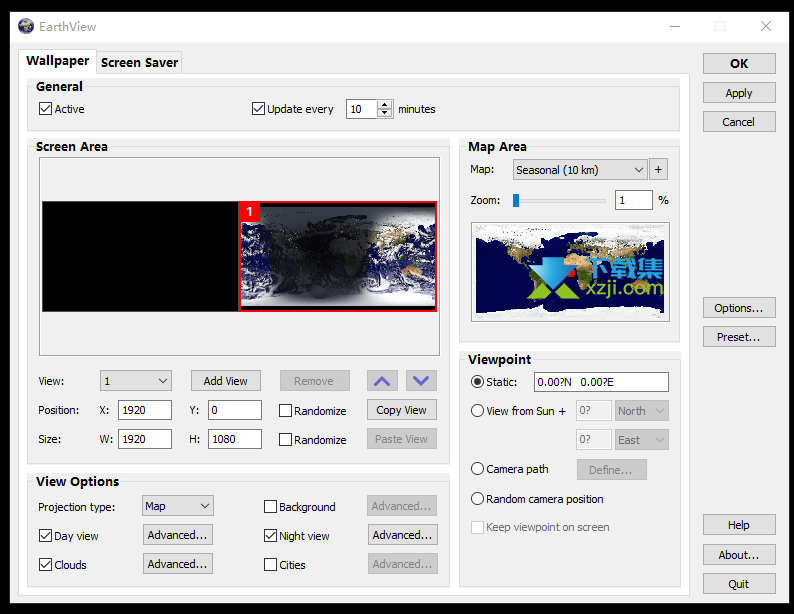Expand the Projection type dropdown
This screenshot has width=794, height=614.
click(x=178, y=506)
